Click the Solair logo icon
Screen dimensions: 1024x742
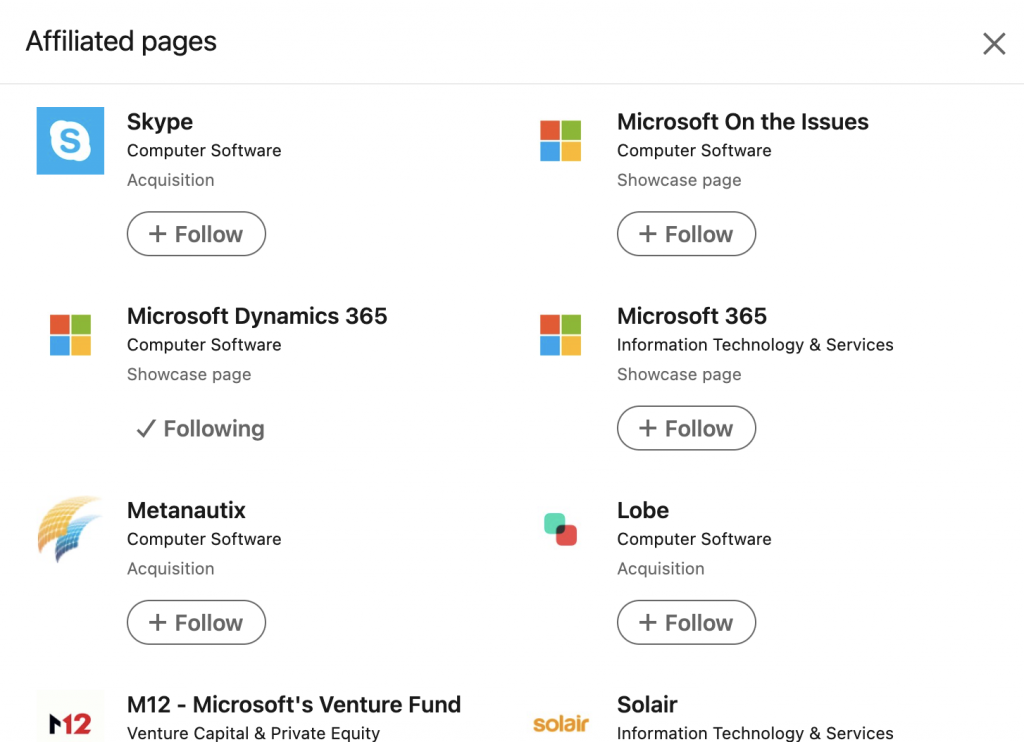560,723
